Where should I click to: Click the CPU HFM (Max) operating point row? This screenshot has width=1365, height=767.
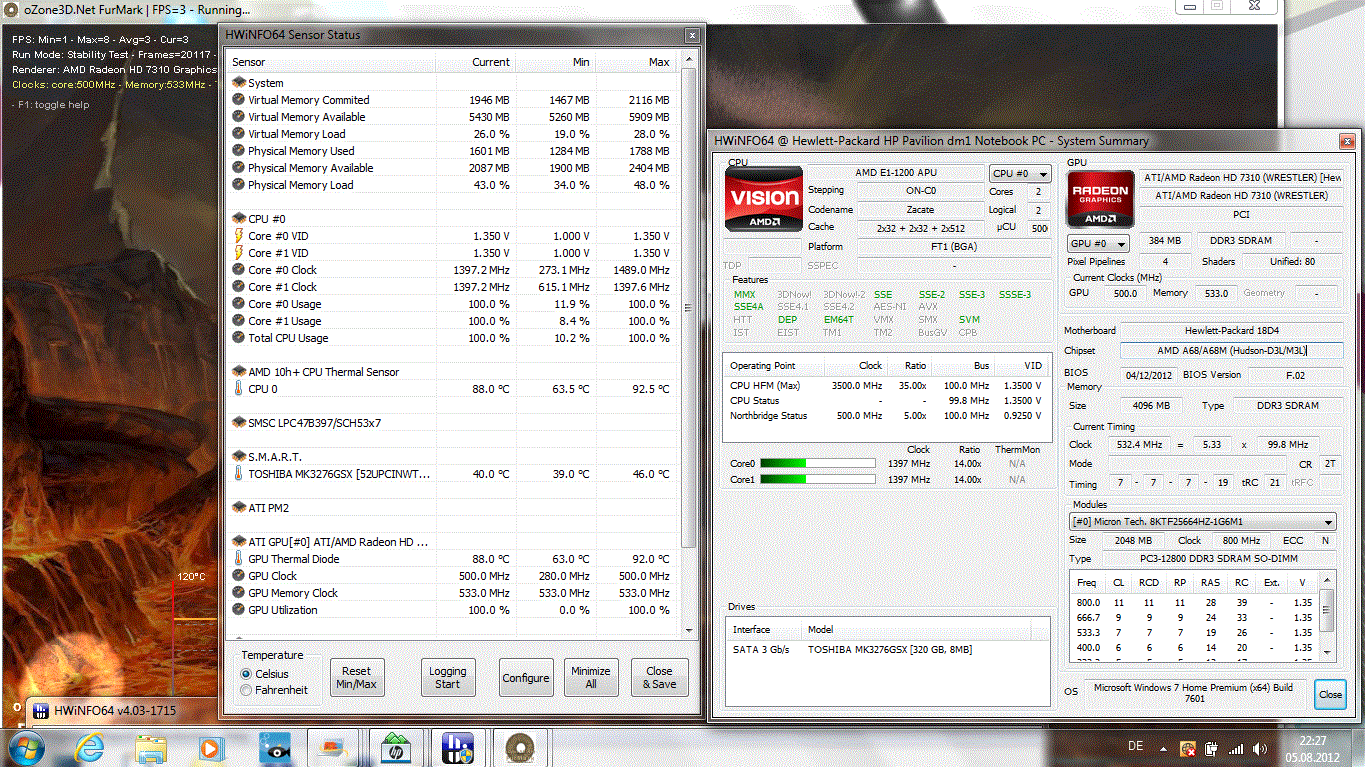click(886, 386)
